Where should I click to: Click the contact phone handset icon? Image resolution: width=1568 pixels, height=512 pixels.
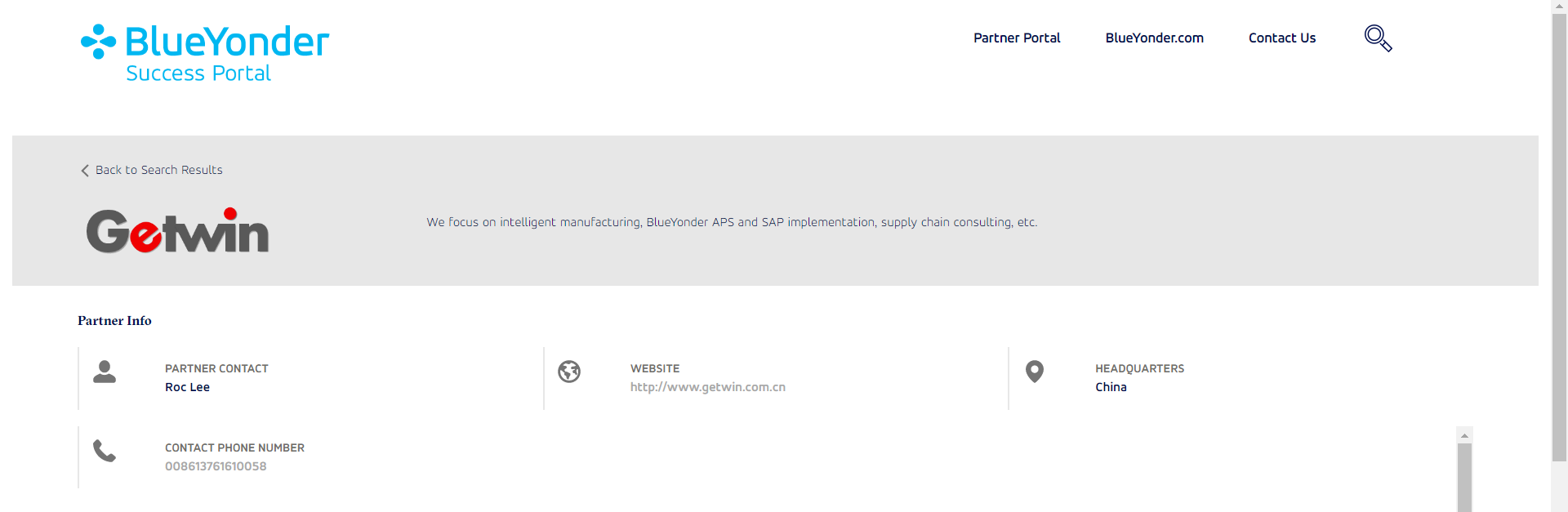click(x=105, y=451)
